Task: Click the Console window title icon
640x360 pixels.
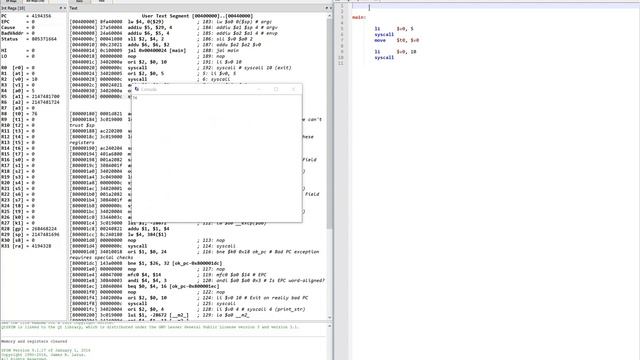Action: tap(137, 89)
